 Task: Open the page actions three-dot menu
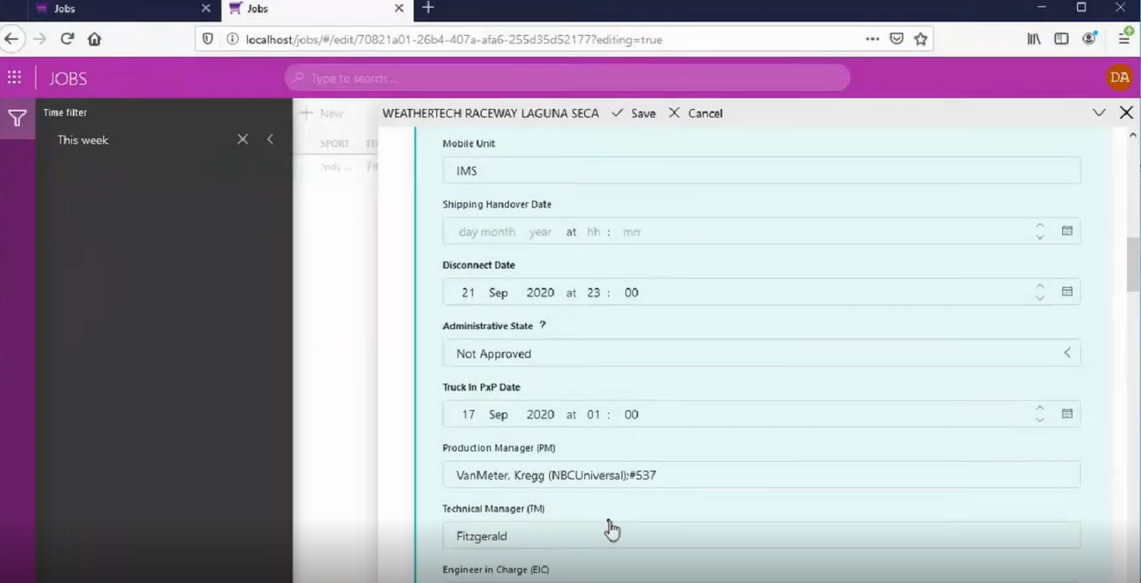click(x=872, y=39)
